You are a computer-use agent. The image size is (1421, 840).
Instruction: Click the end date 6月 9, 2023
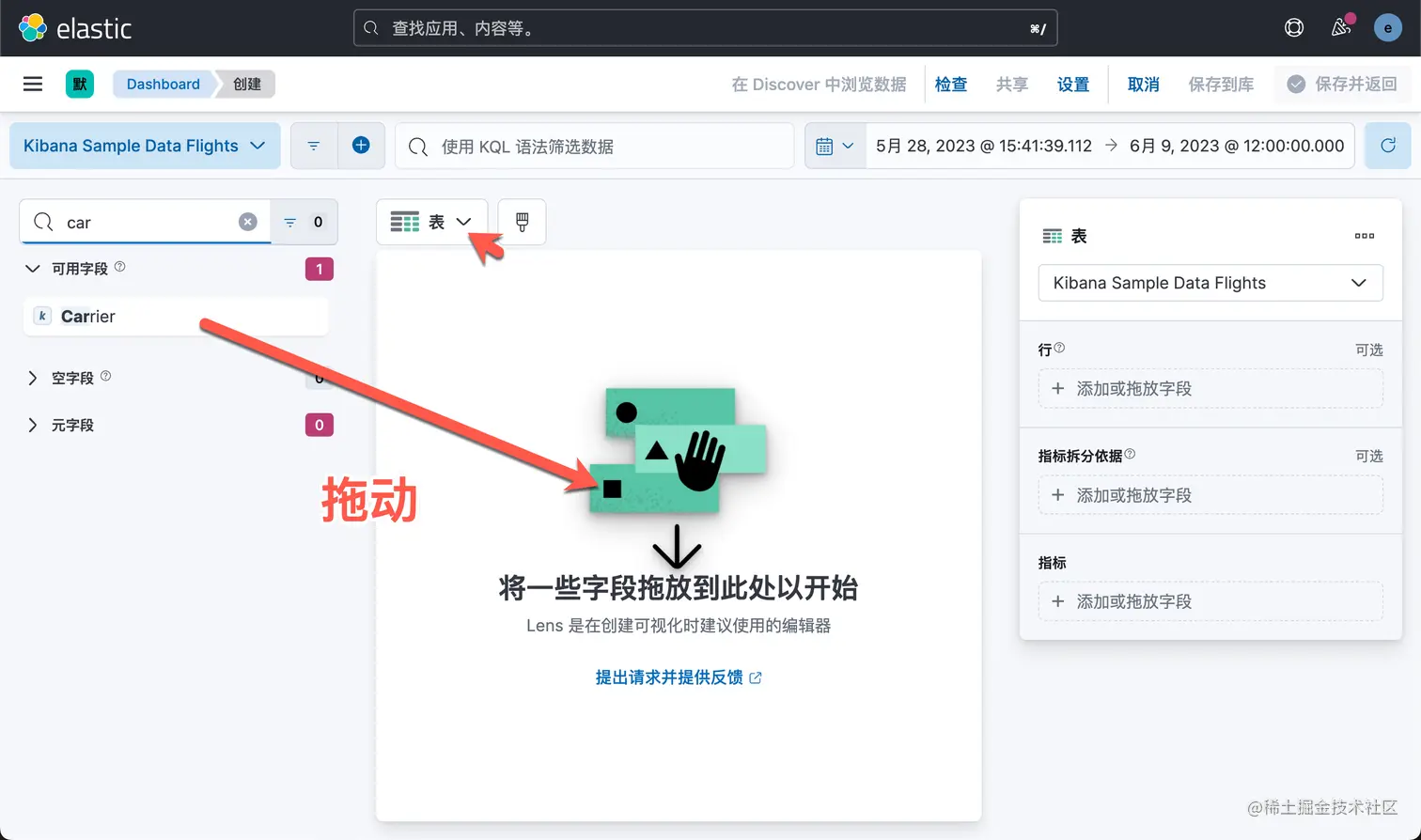(1237, 146)
